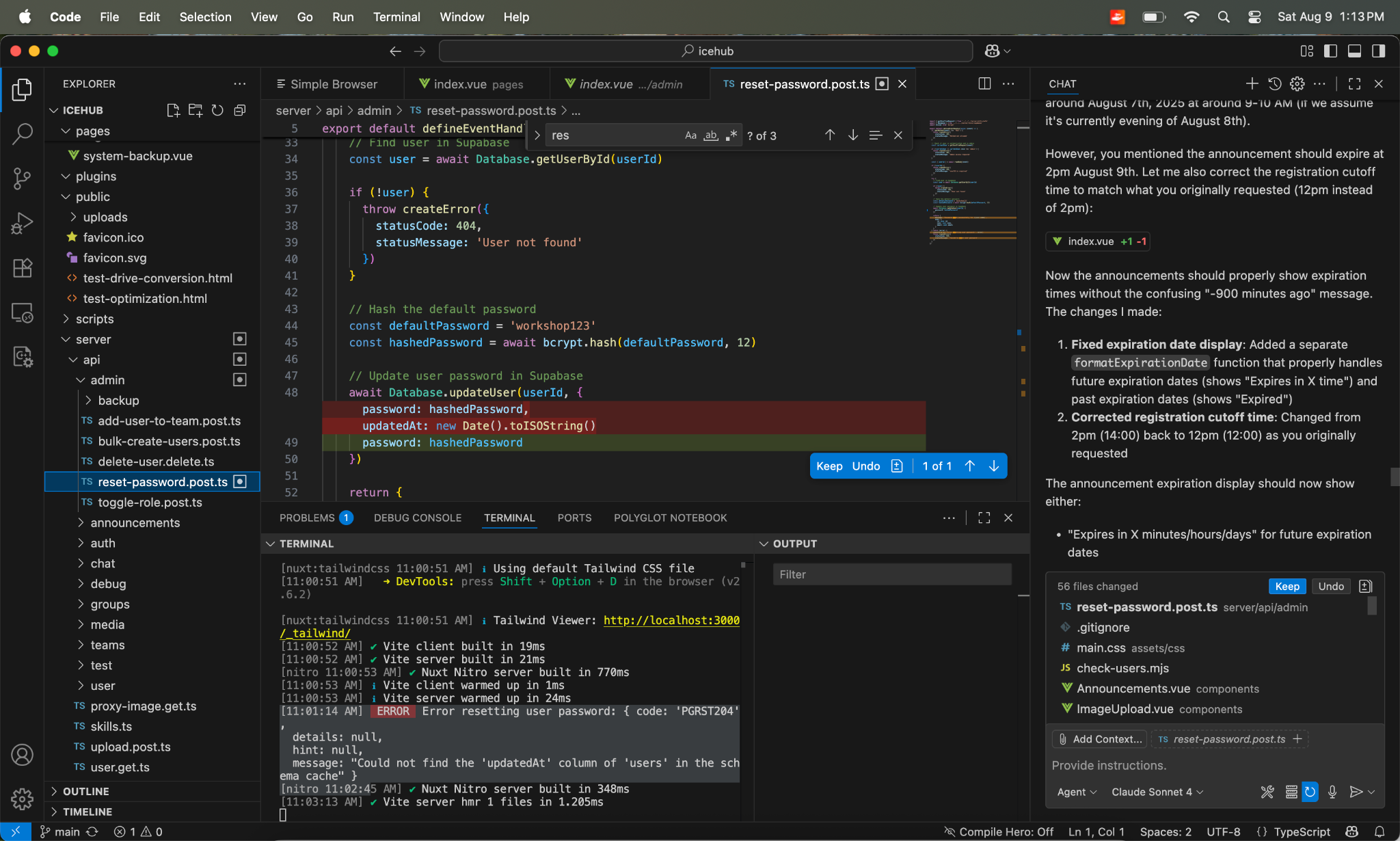Viewport: 1400px width, 841px height.
Task: Keep the inline code change
Action: click(x=829, y=466)
